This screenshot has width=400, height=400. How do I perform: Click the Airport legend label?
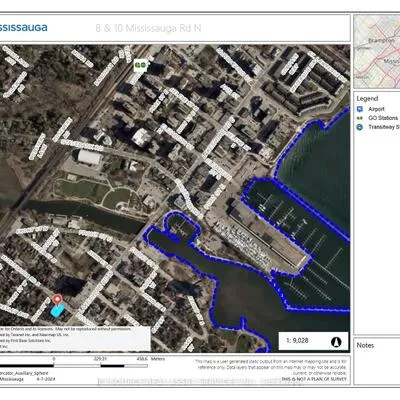tap(376, 109)
